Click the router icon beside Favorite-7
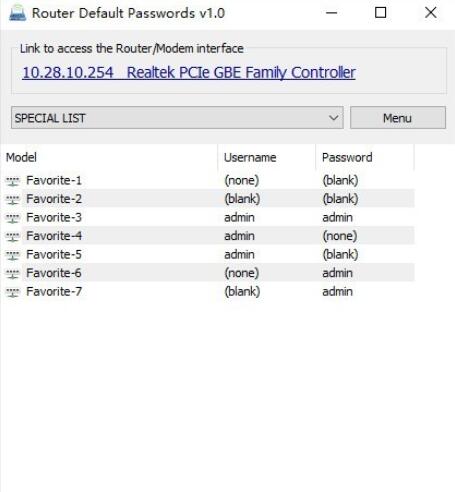Image resolution: width=455 pixels, height=492 pixels. (13, 292)
